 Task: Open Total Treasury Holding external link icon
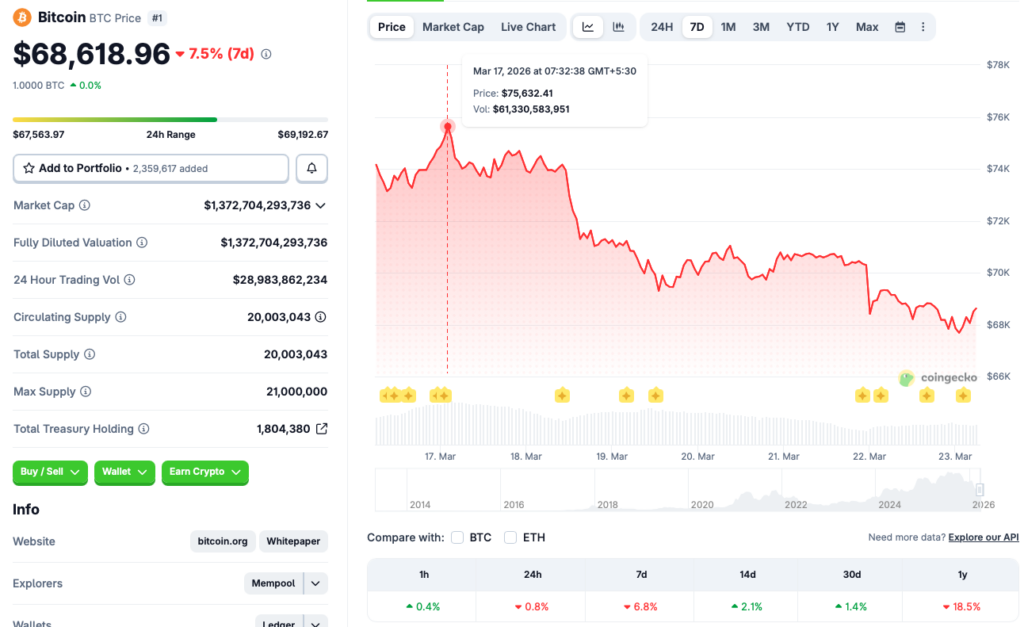(321, 428)
